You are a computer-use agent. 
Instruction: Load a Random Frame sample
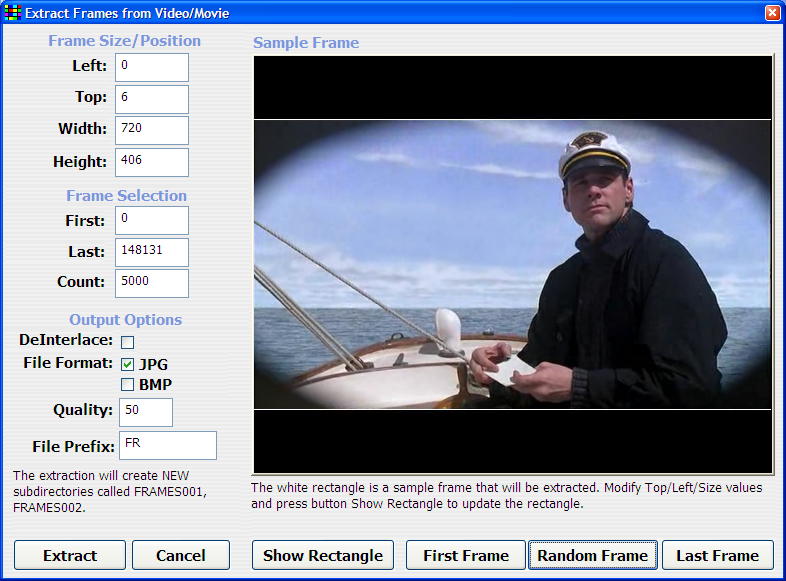[x=592, y=555]
